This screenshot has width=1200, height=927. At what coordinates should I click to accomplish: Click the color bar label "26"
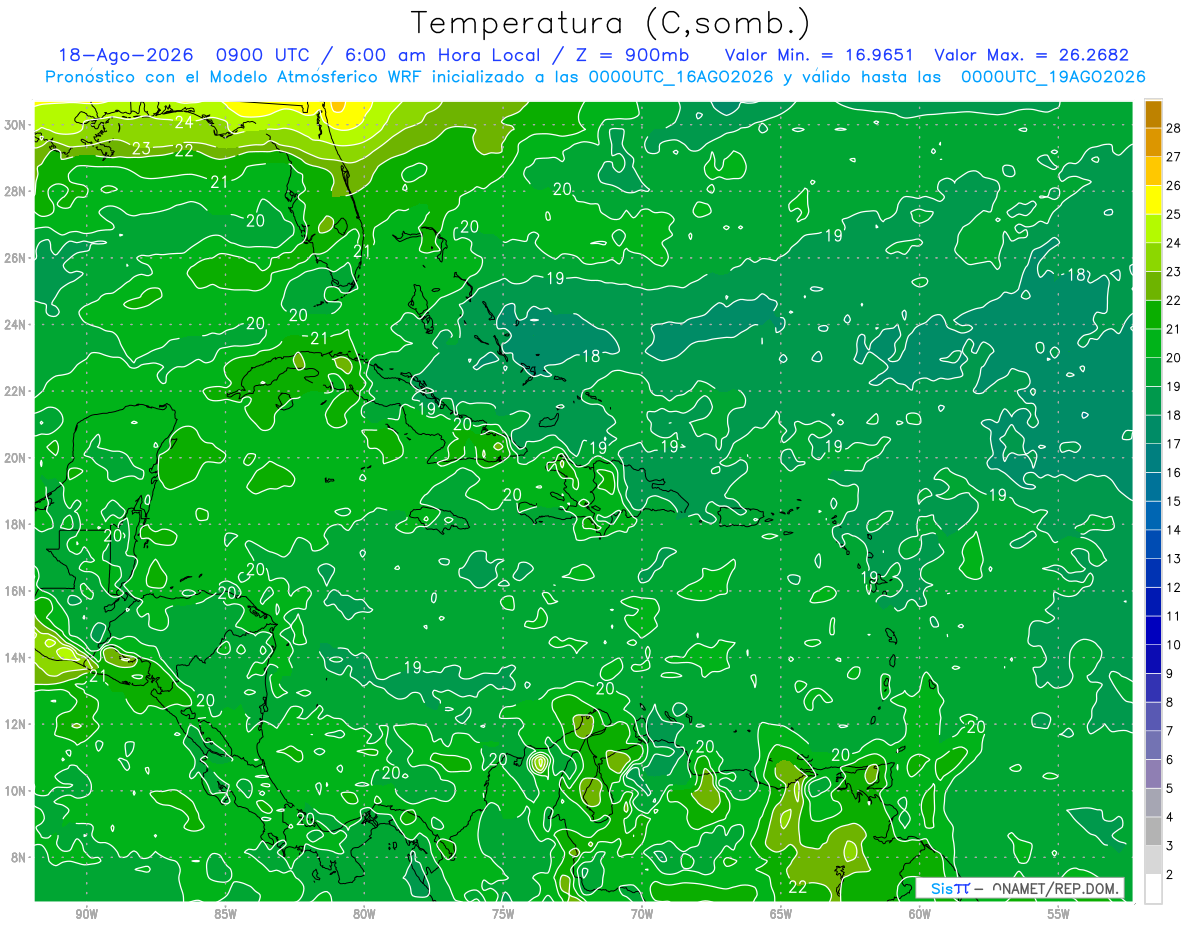(x=1174, y=186)
